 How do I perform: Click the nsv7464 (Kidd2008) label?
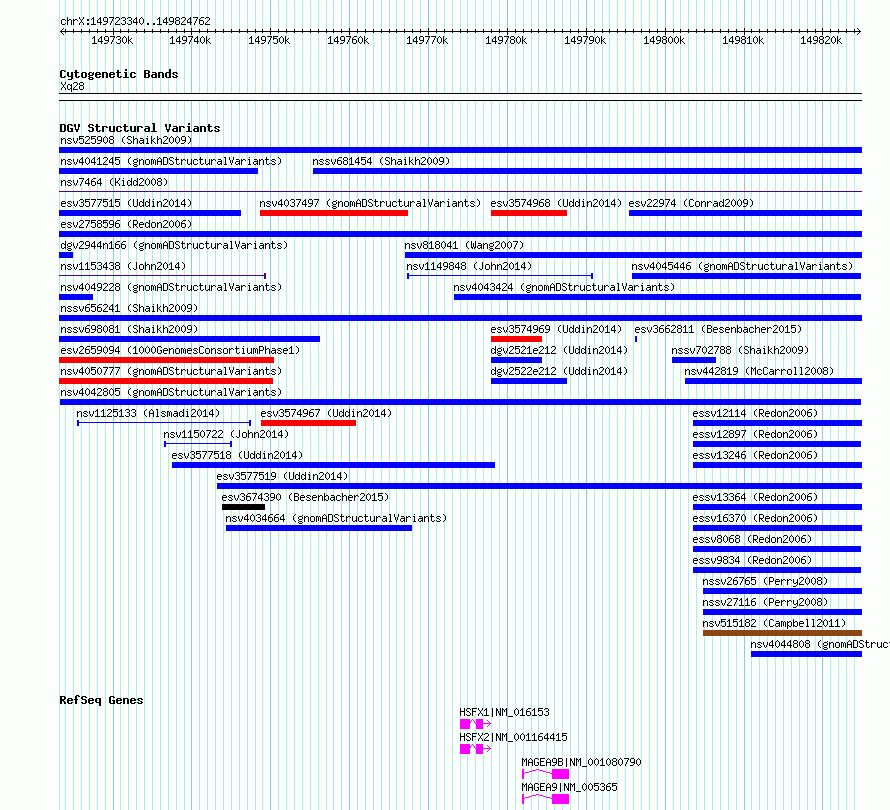(x=114, y=182)
